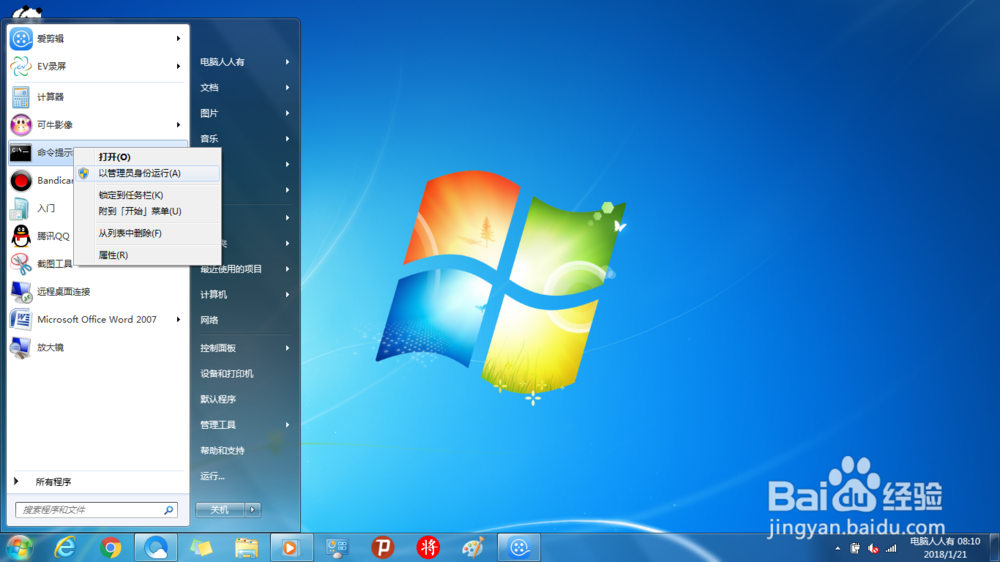Open sticky notes taskbar icon
This screenshot has width=1000, height=562.
pos(201,547)
